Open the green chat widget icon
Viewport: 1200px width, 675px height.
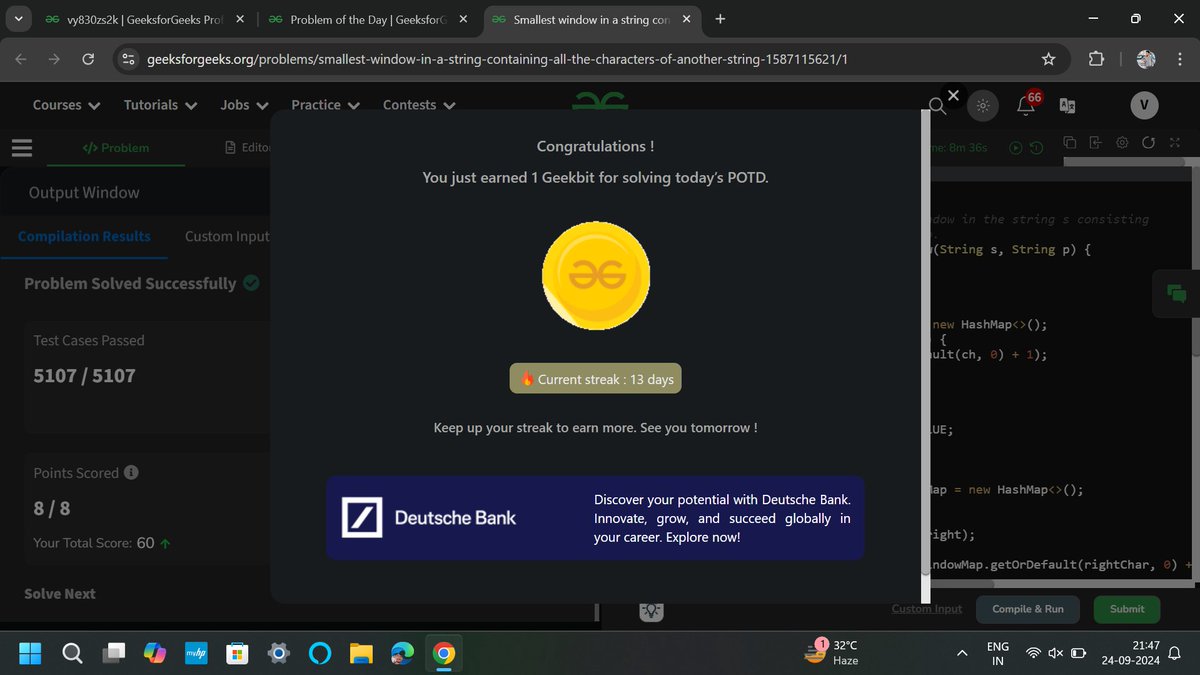click(x=1176, y=294)
